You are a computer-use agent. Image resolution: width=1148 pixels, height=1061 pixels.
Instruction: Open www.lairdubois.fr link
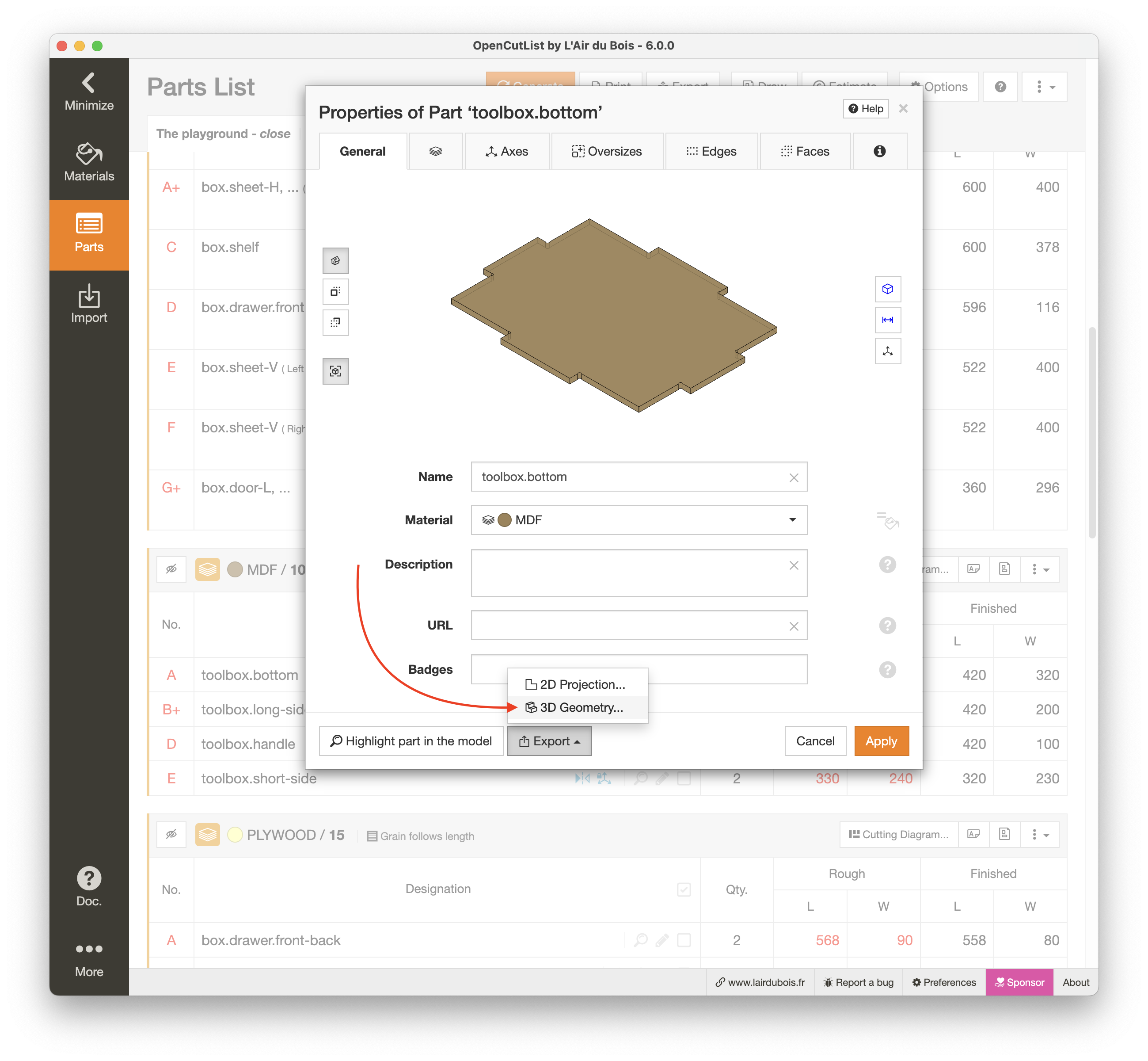760,982
